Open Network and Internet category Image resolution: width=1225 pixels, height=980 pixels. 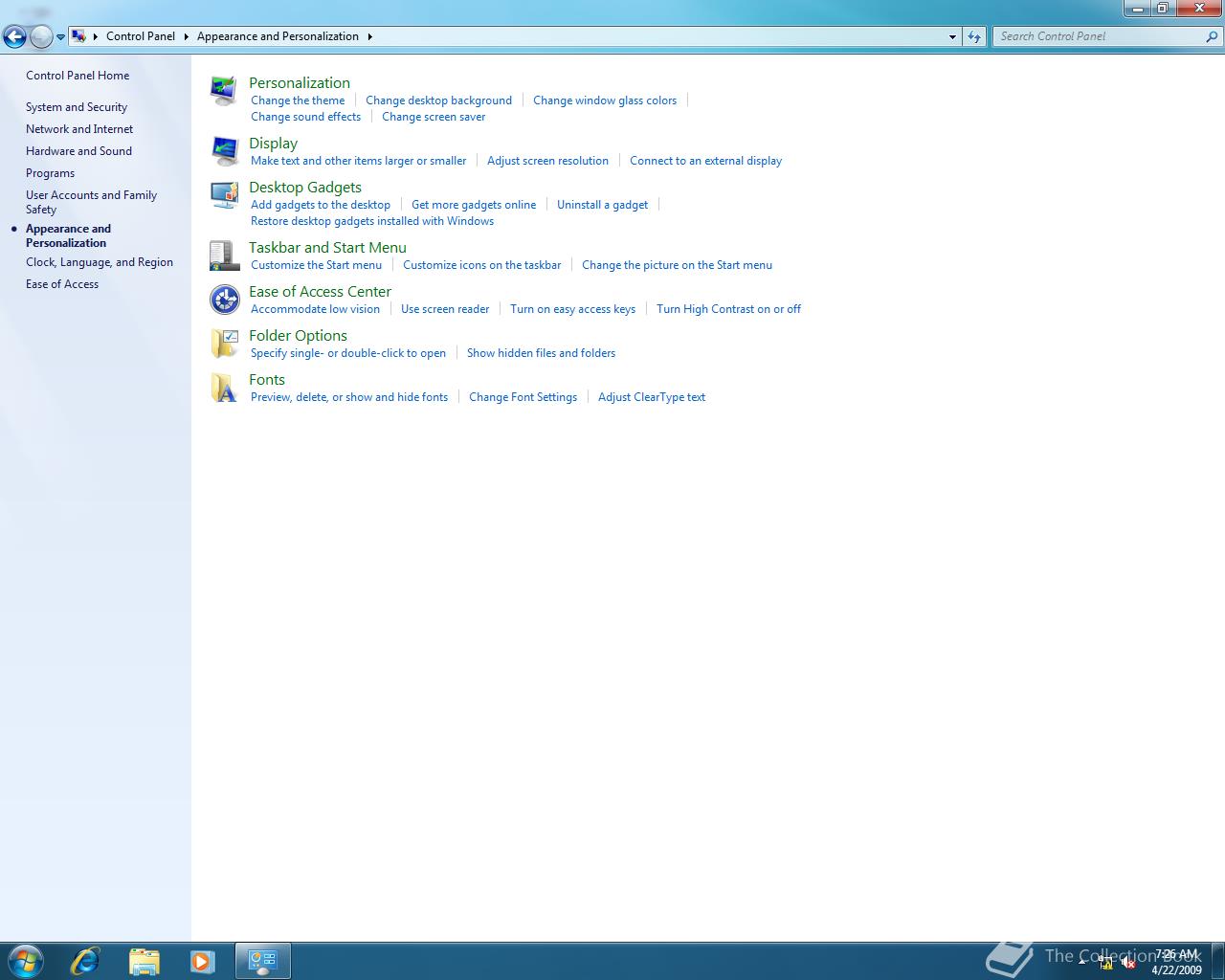(79, 129)
